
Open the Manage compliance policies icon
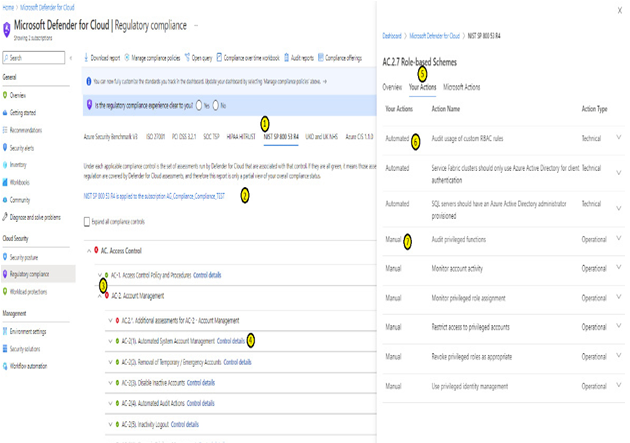(127, 58)
